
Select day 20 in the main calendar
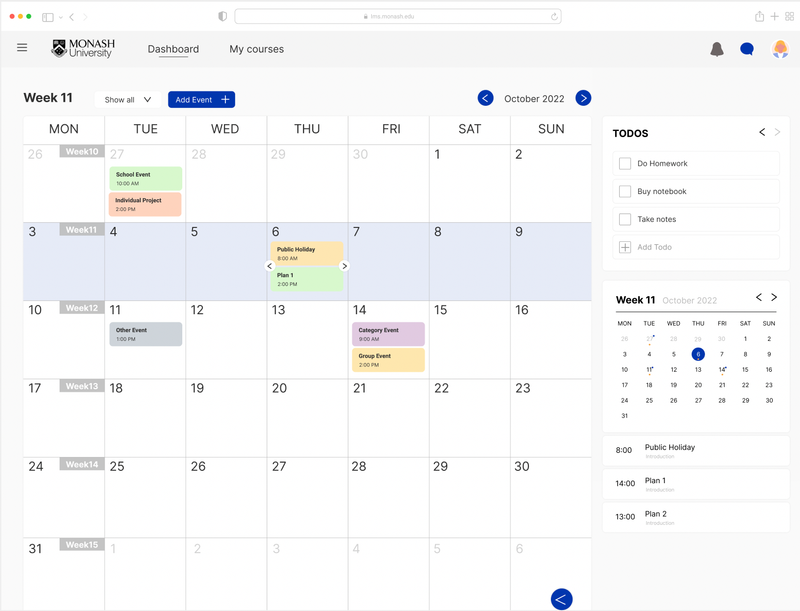point(307,418)
